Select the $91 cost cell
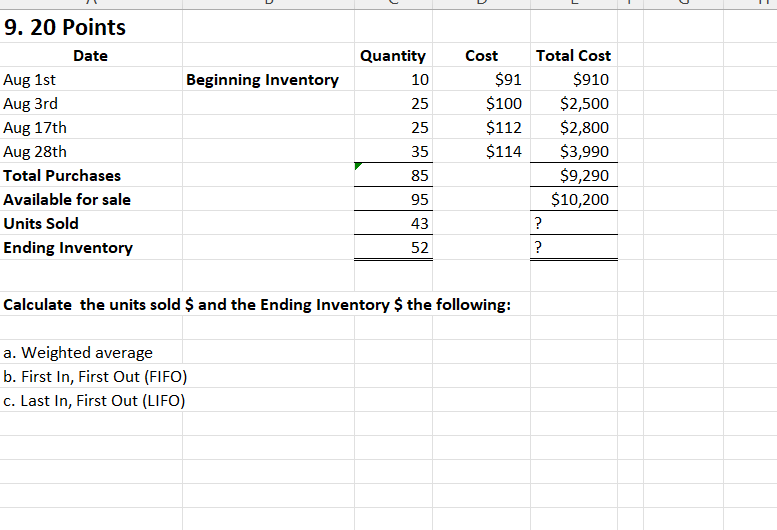This screenshot has height=530, width=777. tap(481, 79)
